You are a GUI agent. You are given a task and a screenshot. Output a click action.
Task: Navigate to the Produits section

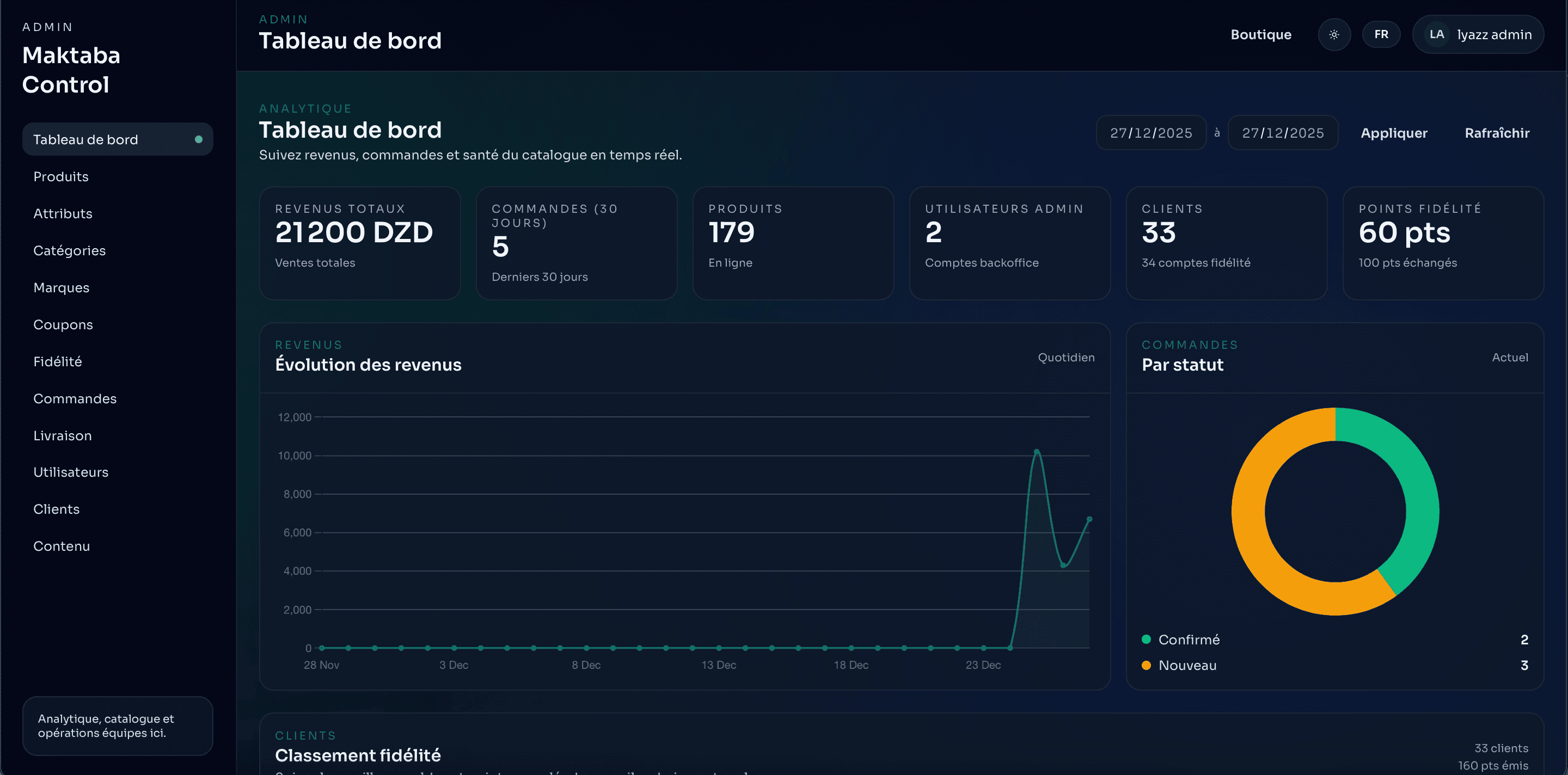click(60, 176)
